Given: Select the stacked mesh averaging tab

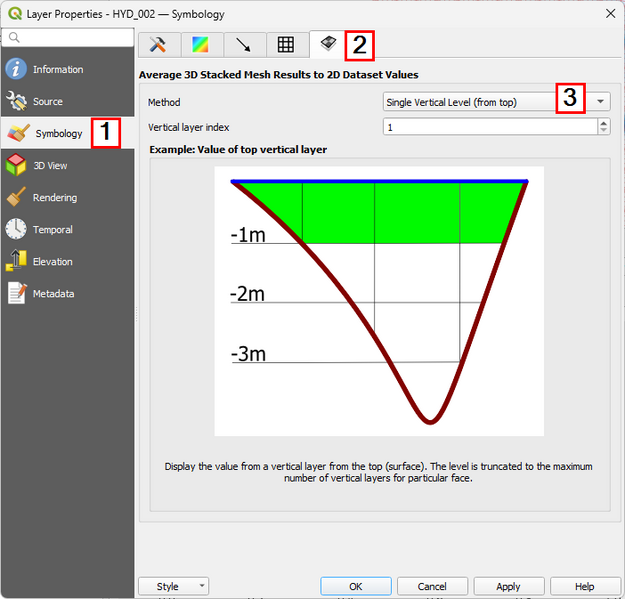Looking at the screenshot, I should pyautogui.click(x=328, y=44).
